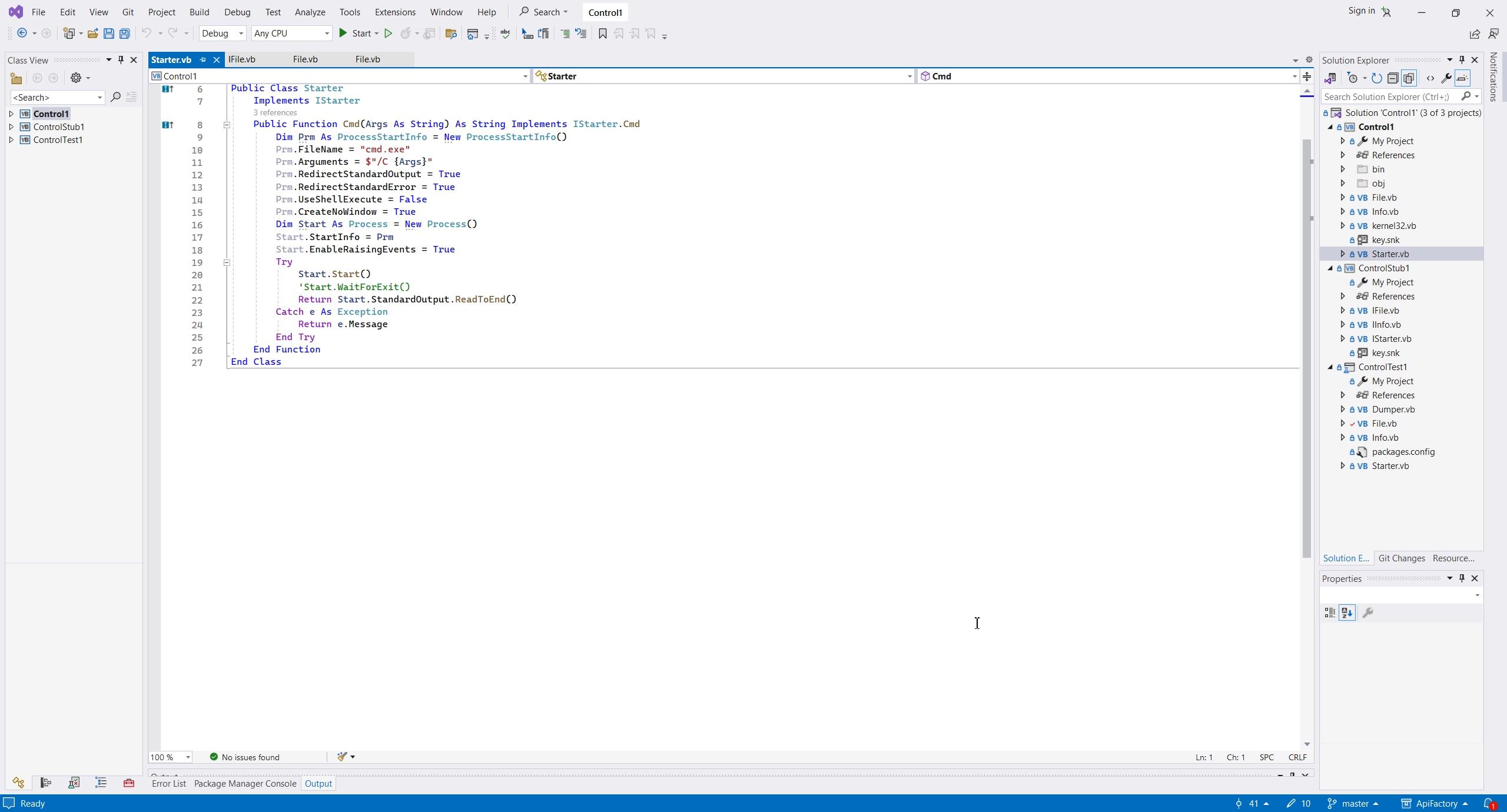The height and width of the screenshot is (812, 1507).
Task: Open the Analyze menu
Action: pyautogui.click(x=310, y=12)
